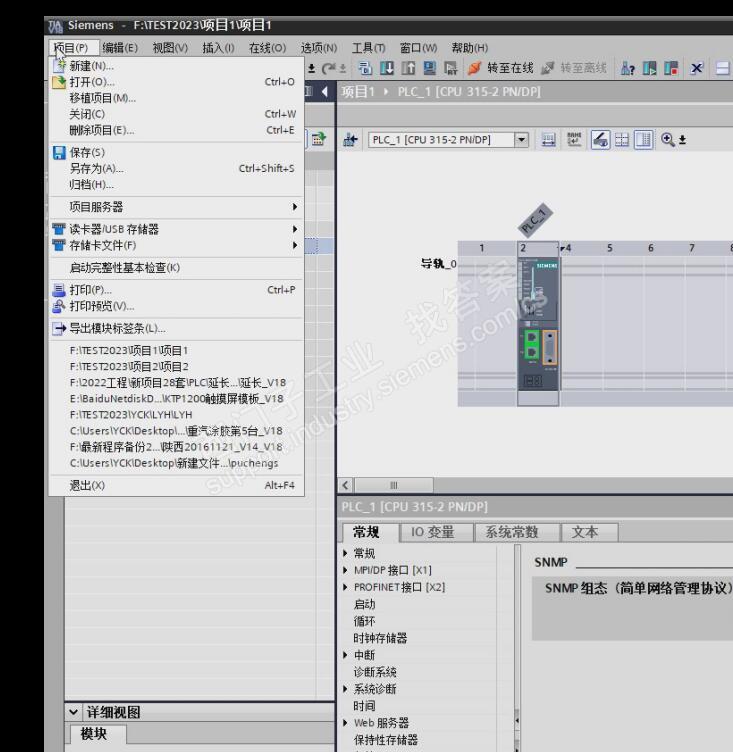Choose 打开(O)... menu entry
Viewport: 733px width, 752px height.
click(x=177, y=82)
